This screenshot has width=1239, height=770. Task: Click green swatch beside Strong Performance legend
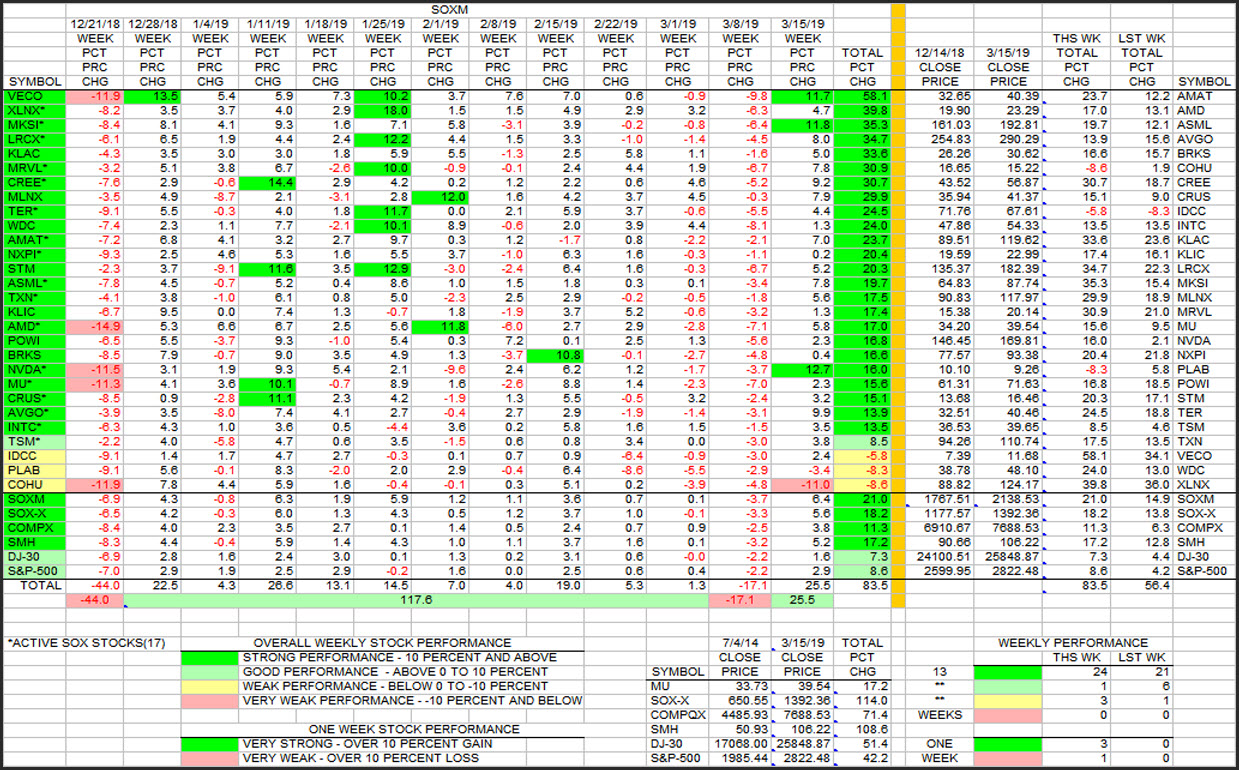[x=210, y=657]
